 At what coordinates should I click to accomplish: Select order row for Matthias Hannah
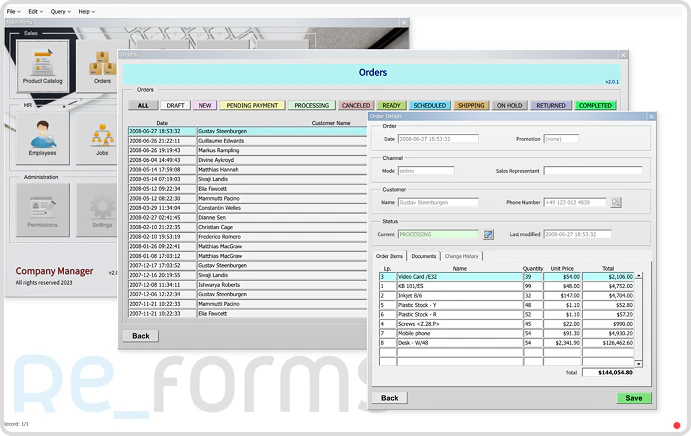pyautogui.click(x=247, y=170)
